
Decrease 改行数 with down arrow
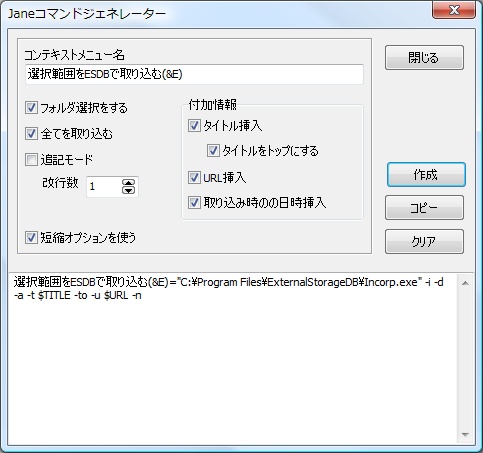(128, 190)
